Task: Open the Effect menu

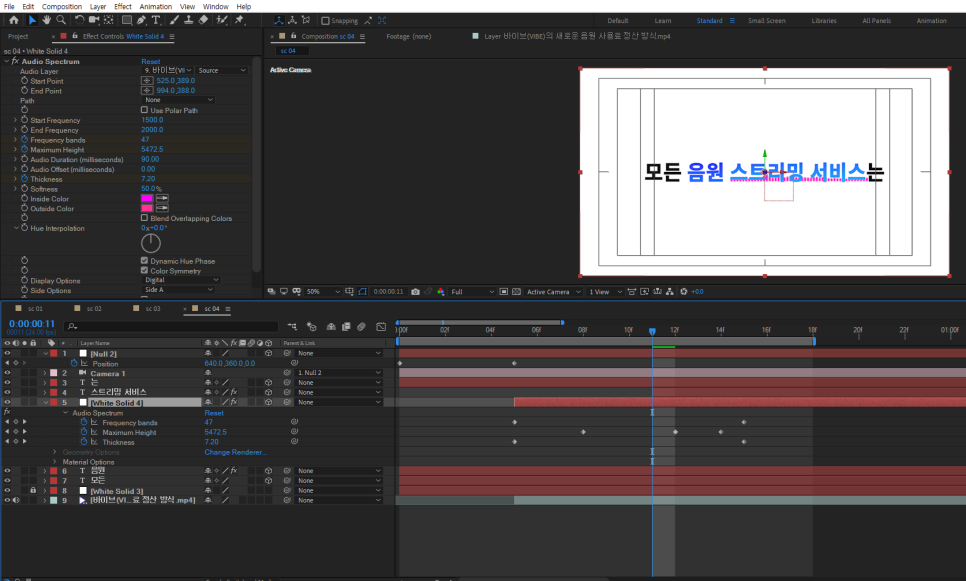Action: click(x=123, y=6)
